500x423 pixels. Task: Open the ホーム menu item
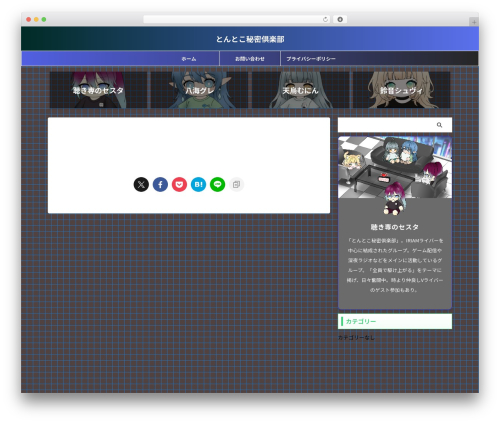[x=189, y=59]
